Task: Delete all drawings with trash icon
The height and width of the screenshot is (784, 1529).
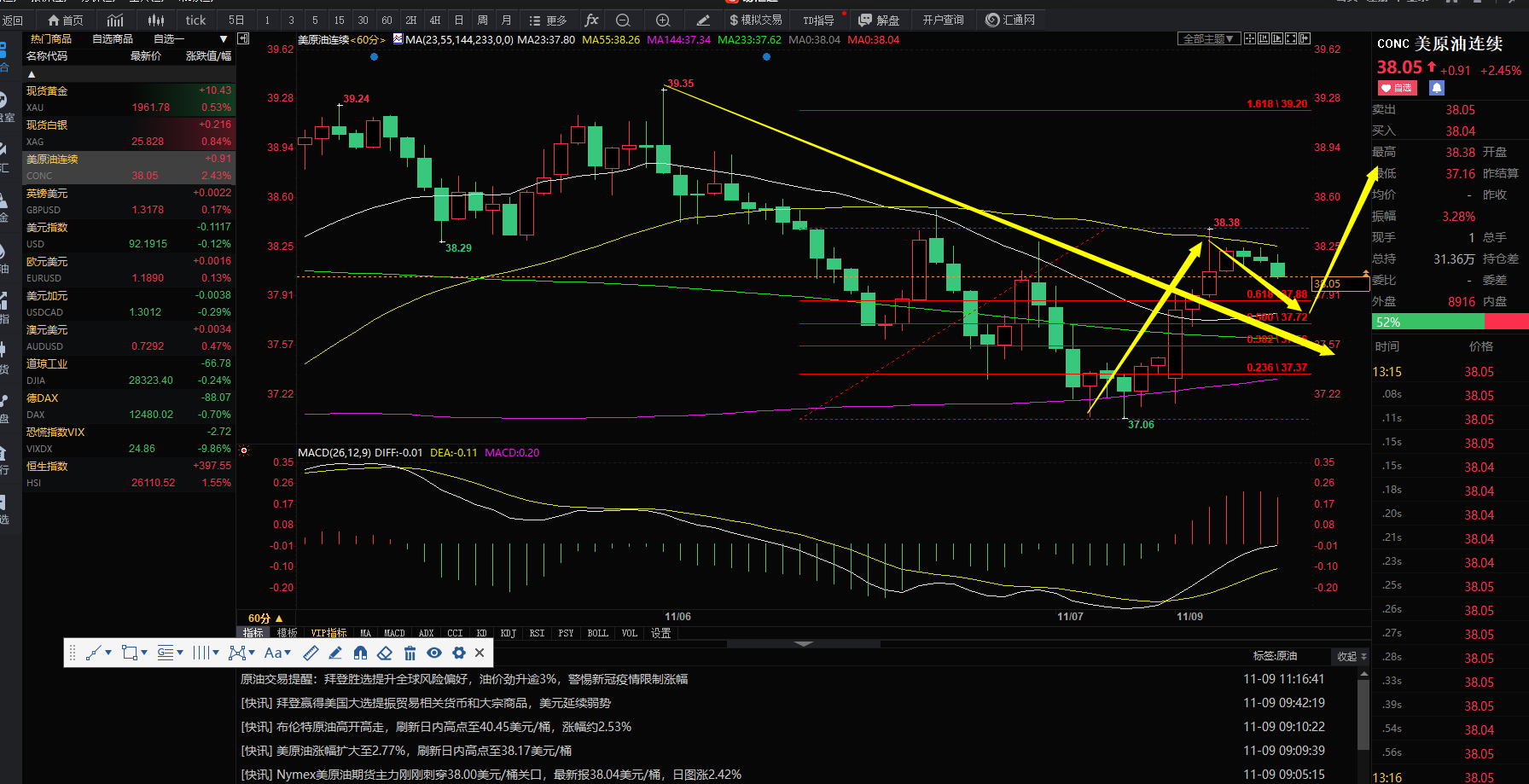Action: point(410,653)
